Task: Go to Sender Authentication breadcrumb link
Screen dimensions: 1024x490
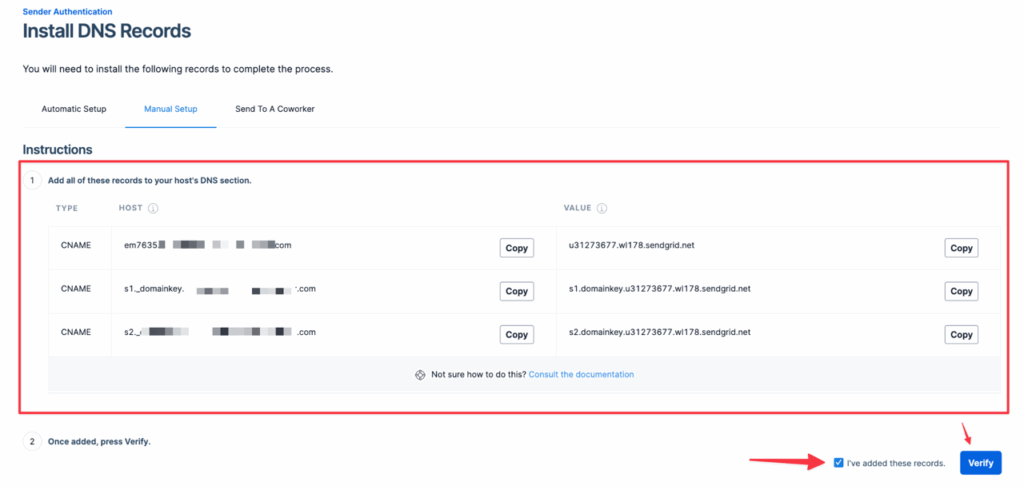Action: 68,11
